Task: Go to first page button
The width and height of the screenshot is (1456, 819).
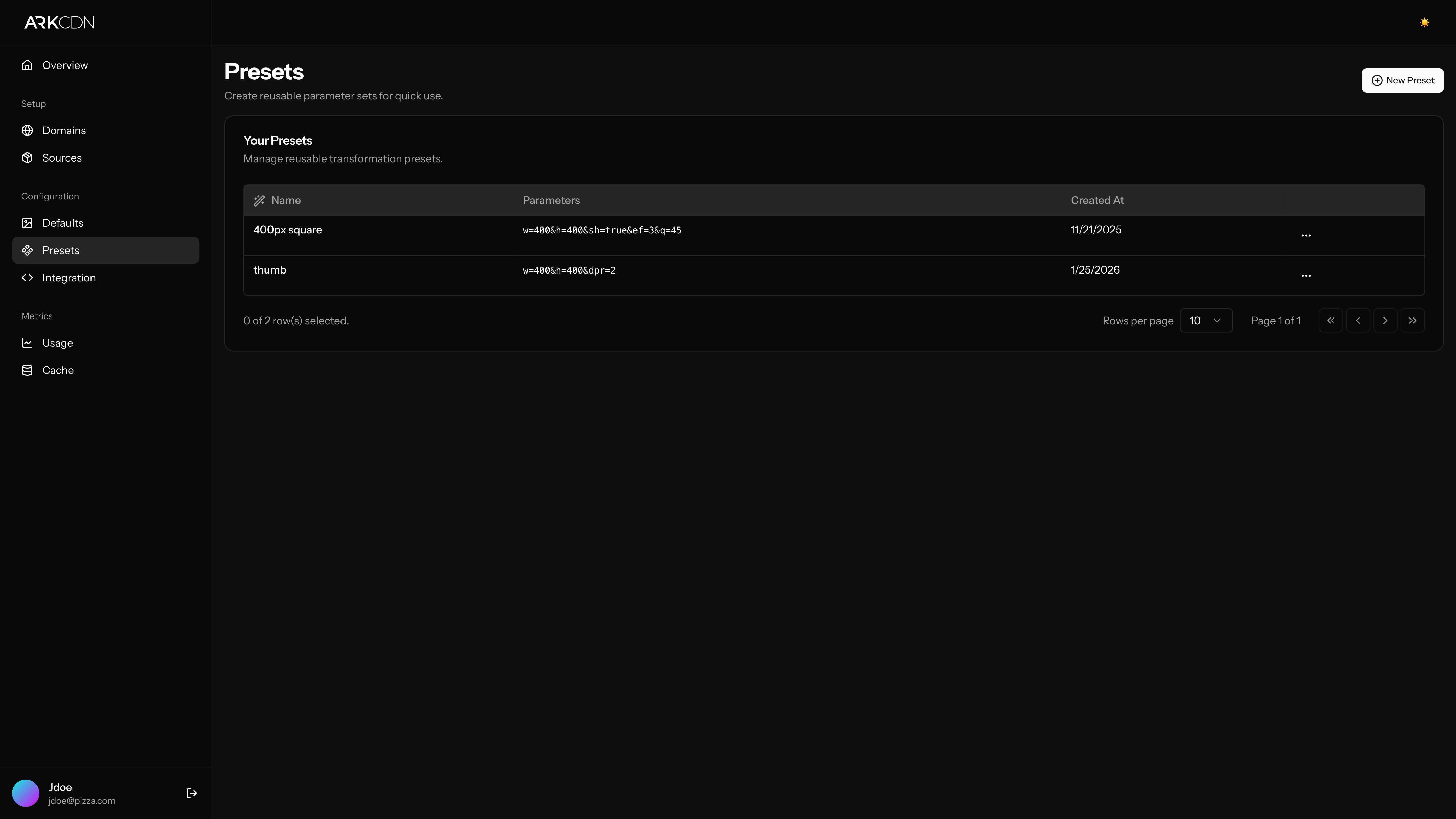Action: coord(1331,321)
